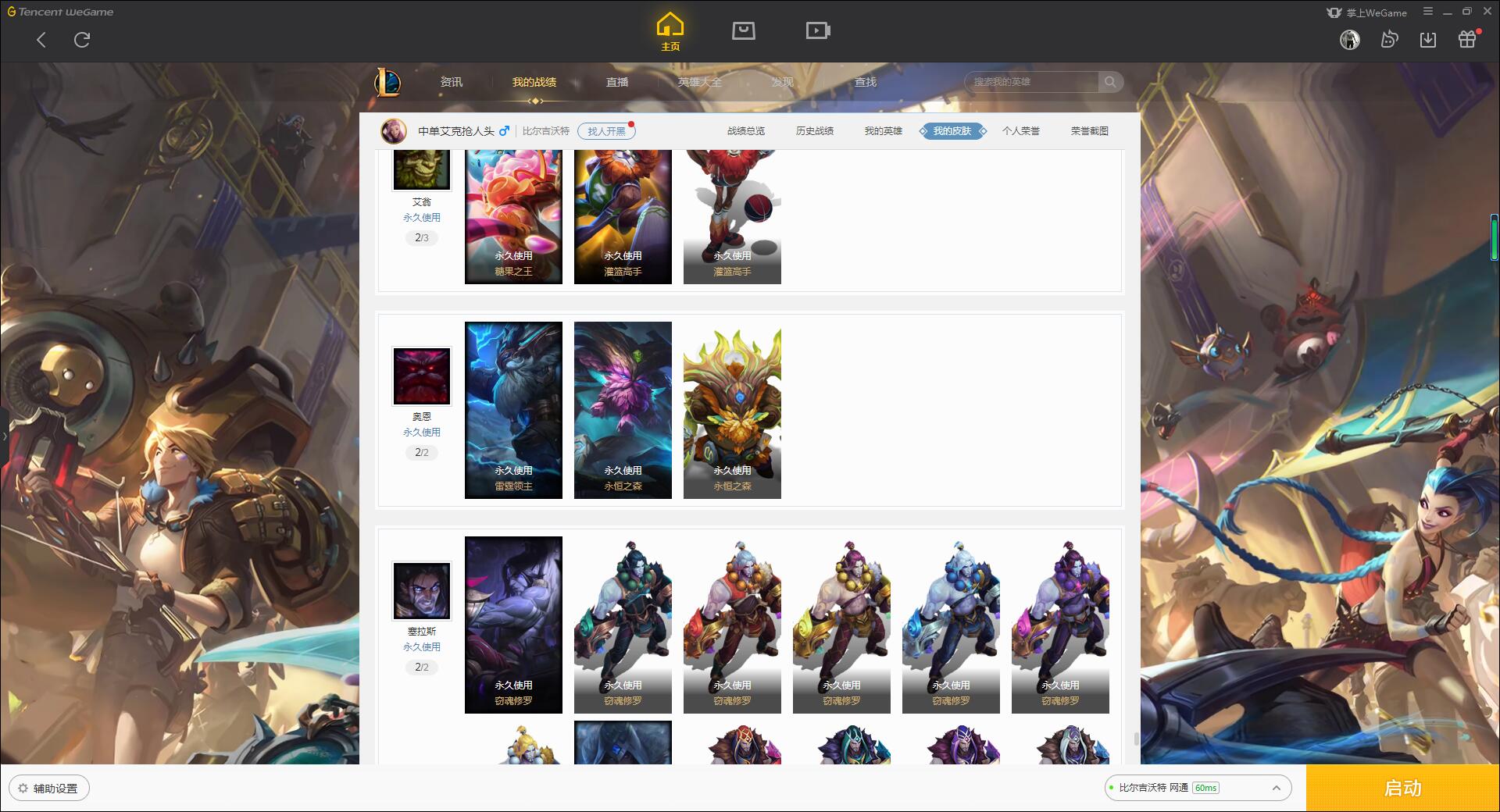Go back with the left arrow icon
The image size is (1500, 812).
pyautogui.click(x=41, y=40)
